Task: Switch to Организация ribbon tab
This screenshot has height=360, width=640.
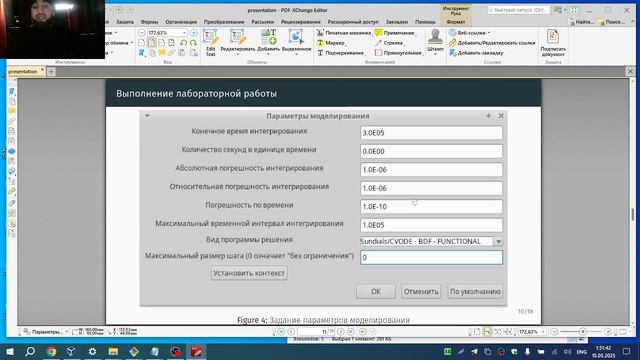Action: pyautogui.click(x=181, y=22)
